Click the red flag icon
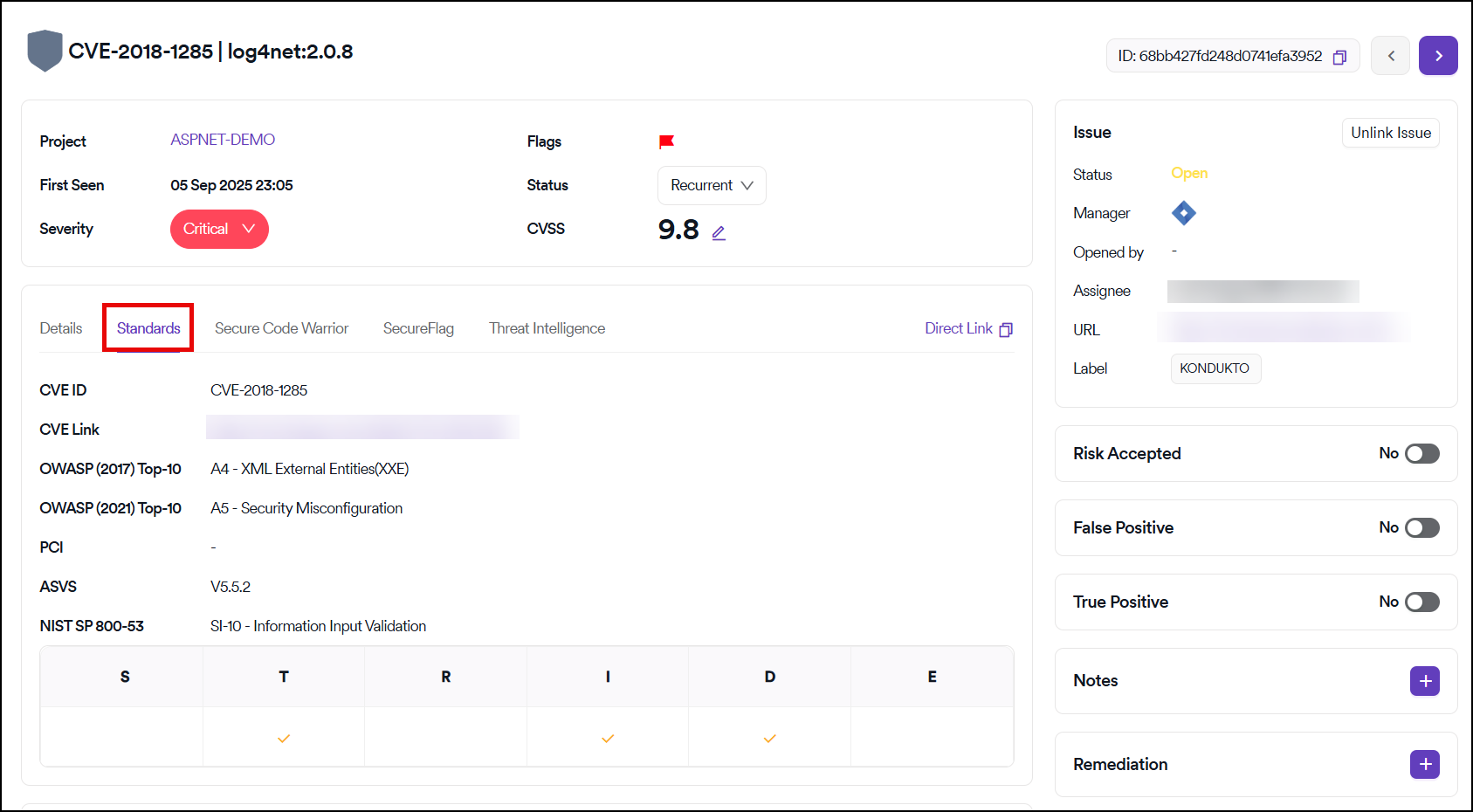Screen dimensions: 1473x812 pos(666,141)
